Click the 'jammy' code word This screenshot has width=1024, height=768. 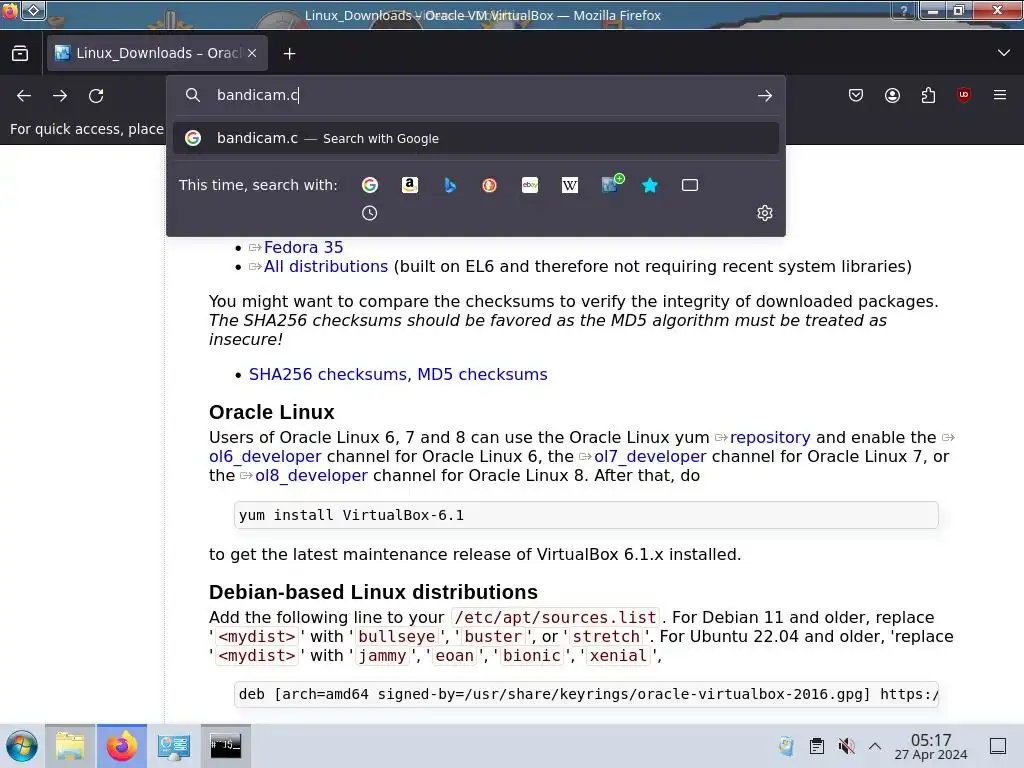coord(383,656)
